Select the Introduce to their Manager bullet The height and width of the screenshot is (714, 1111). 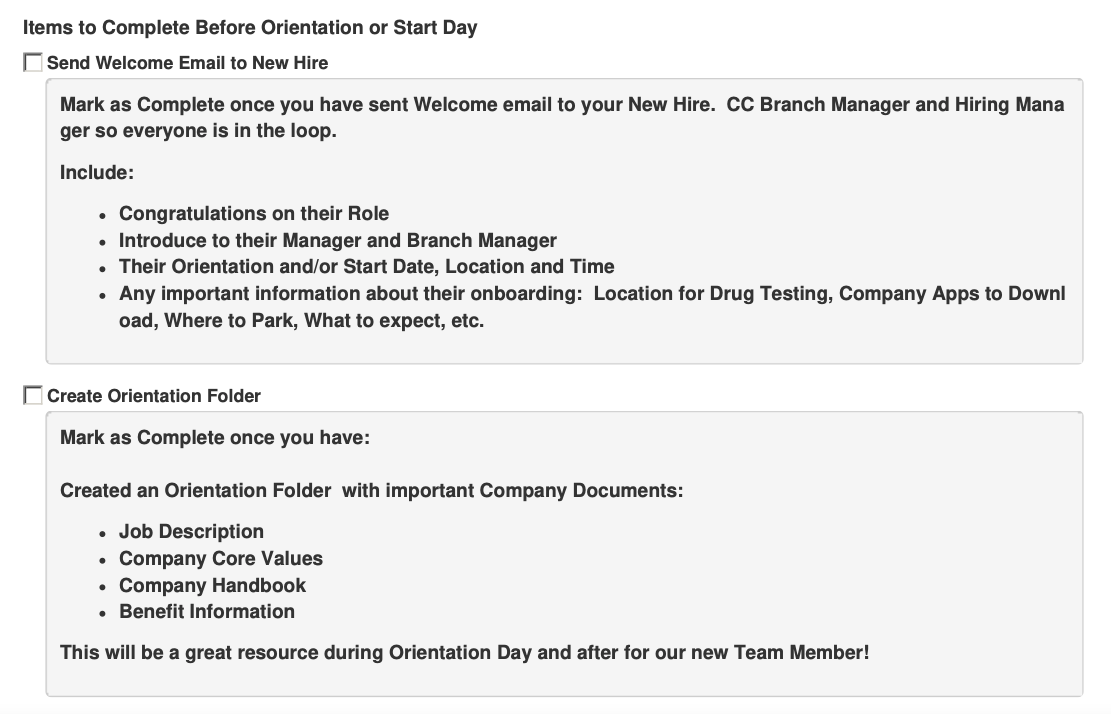pos(338,240)
